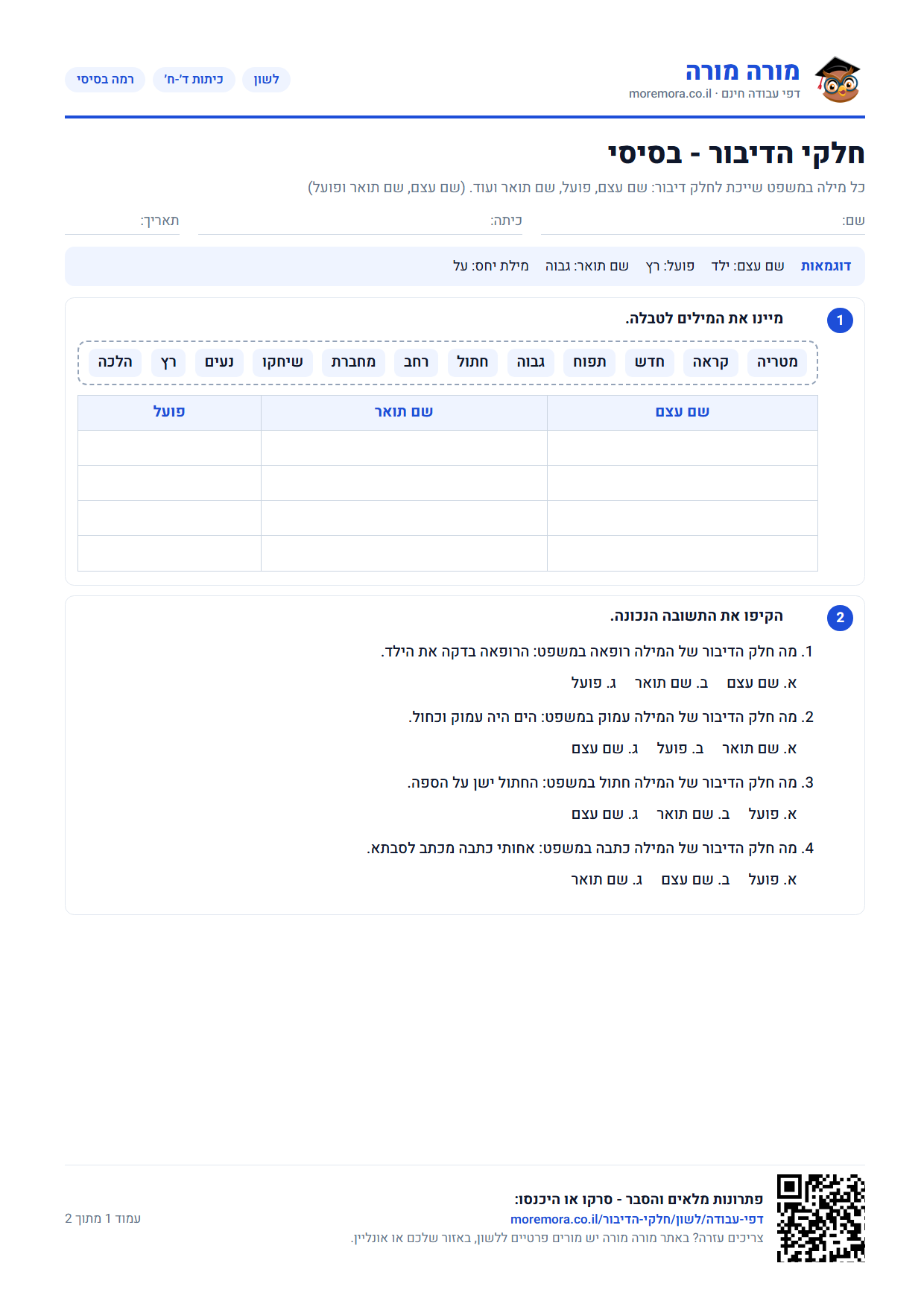Choose answer ב. שם תואר for question 1
Image resolution: width=924 pixels, height=1307 pixels.
(671, 683)
